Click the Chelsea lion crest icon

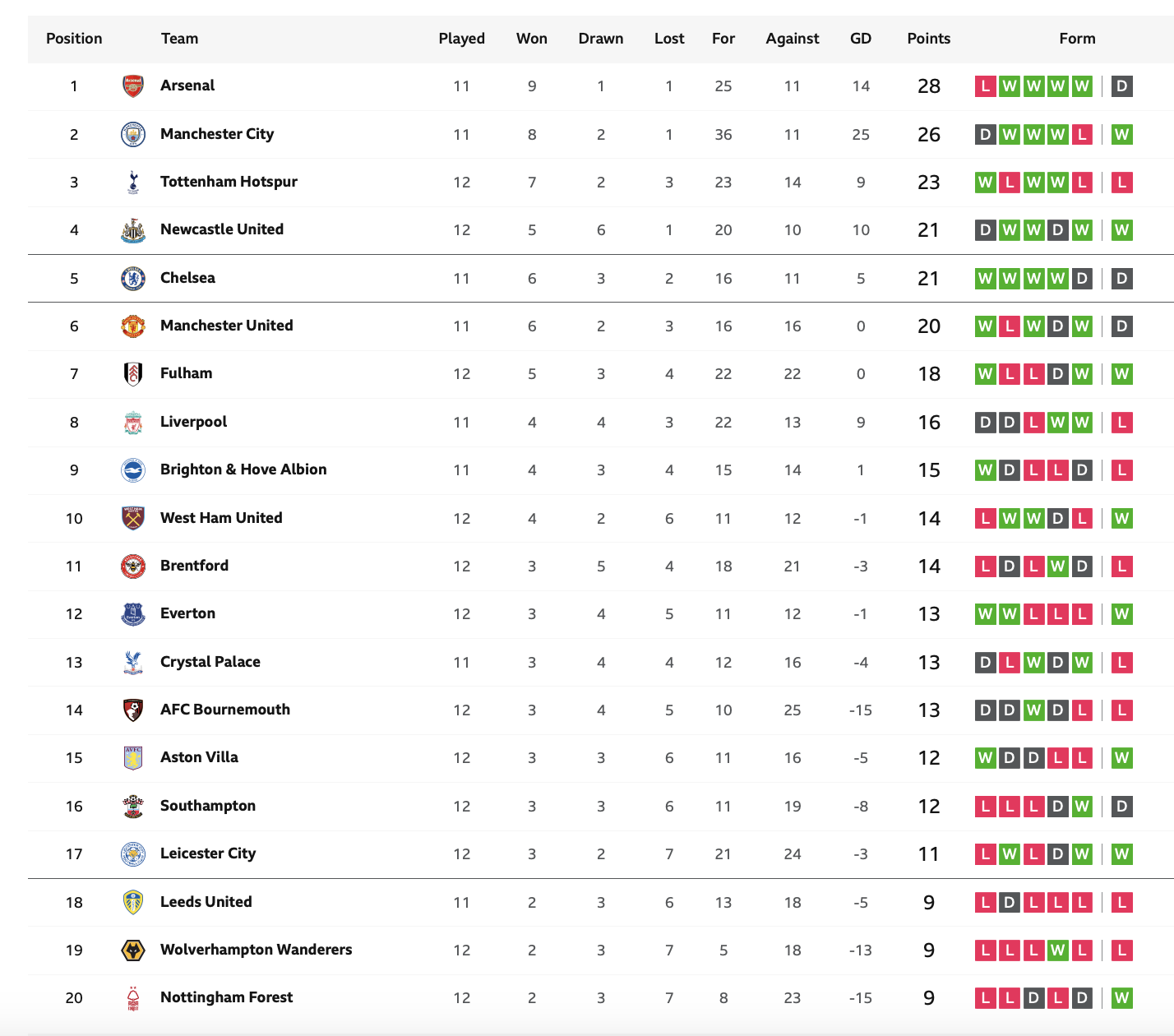133,278
